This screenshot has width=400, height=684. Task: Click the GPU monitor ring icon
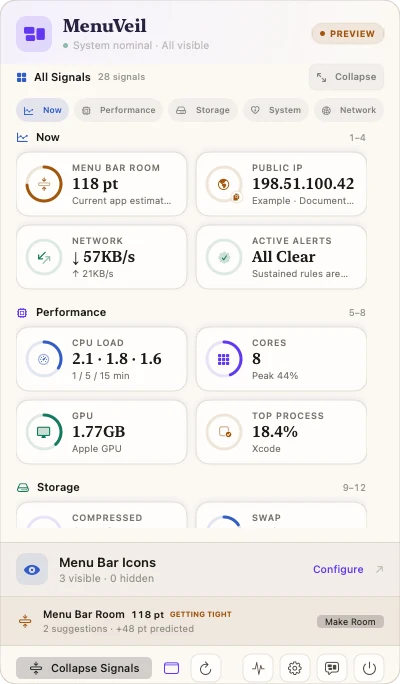point(44,432)
